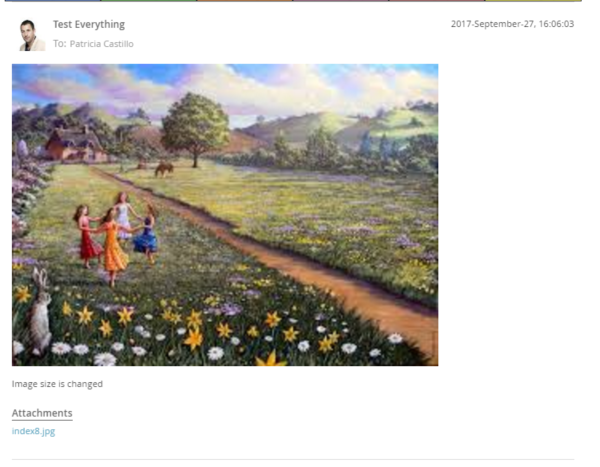This screenshot has width=600, height=467.
Task: Open the index8.jpg attachment link
Action: (x=33, y=431)
